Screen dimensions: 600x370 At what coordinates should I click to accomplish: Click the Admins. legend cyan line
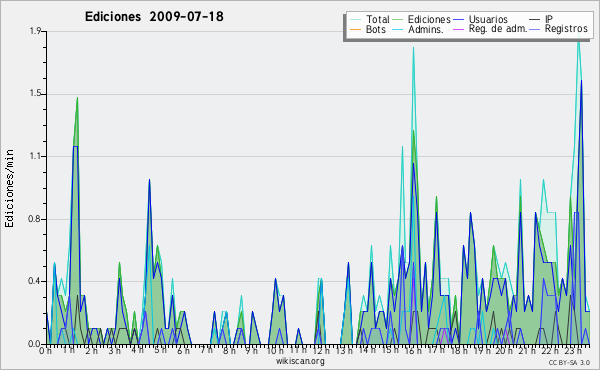pyautogui.click(x=398, y=29)
